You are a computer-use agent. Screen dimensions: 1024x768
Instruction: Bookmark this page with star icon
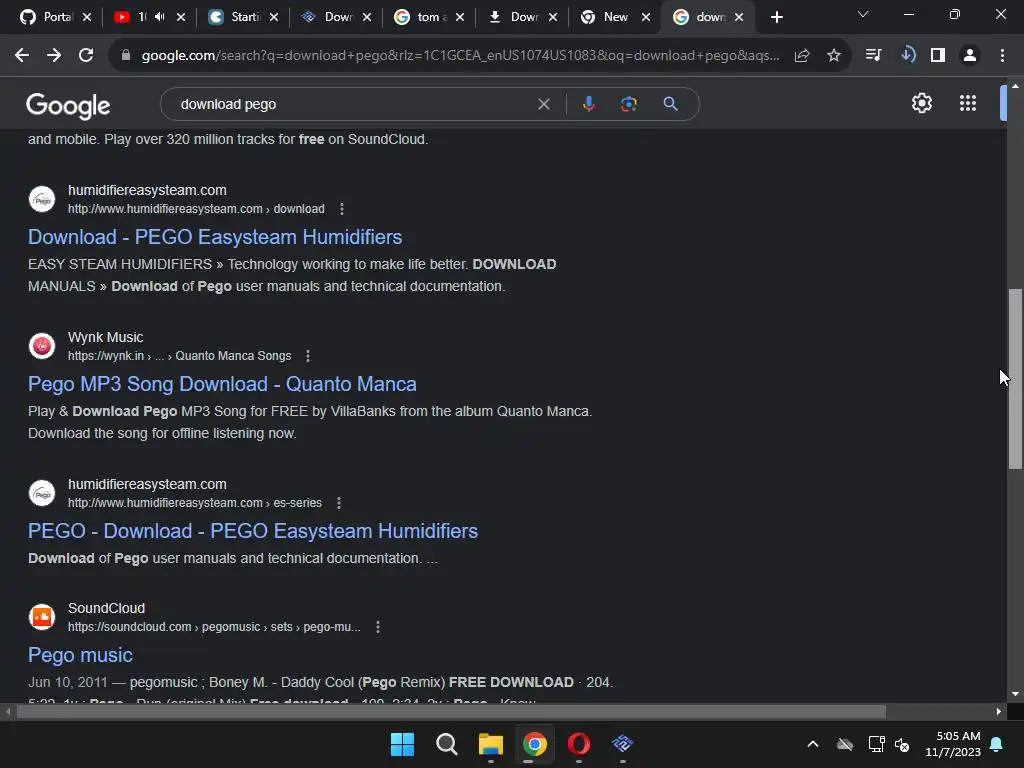pyautogui.click(x=834, y=56)
